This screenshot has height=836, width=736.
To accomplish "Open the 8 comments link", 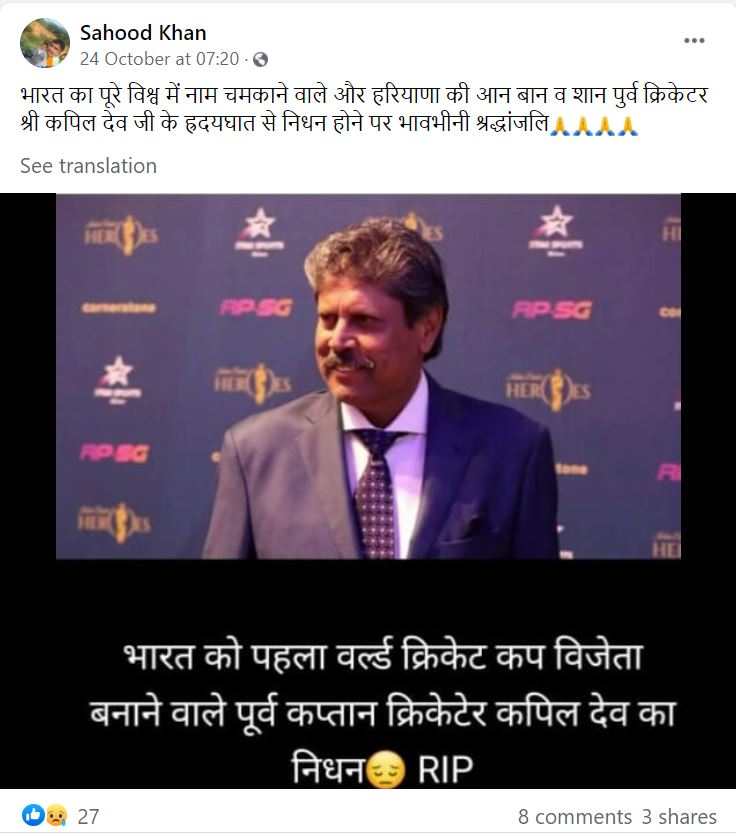I will (574, 817).
